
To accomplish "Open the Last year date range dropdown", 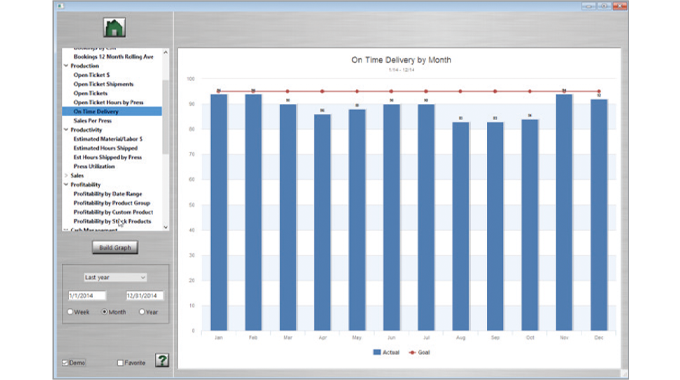I will click(115, 277).
